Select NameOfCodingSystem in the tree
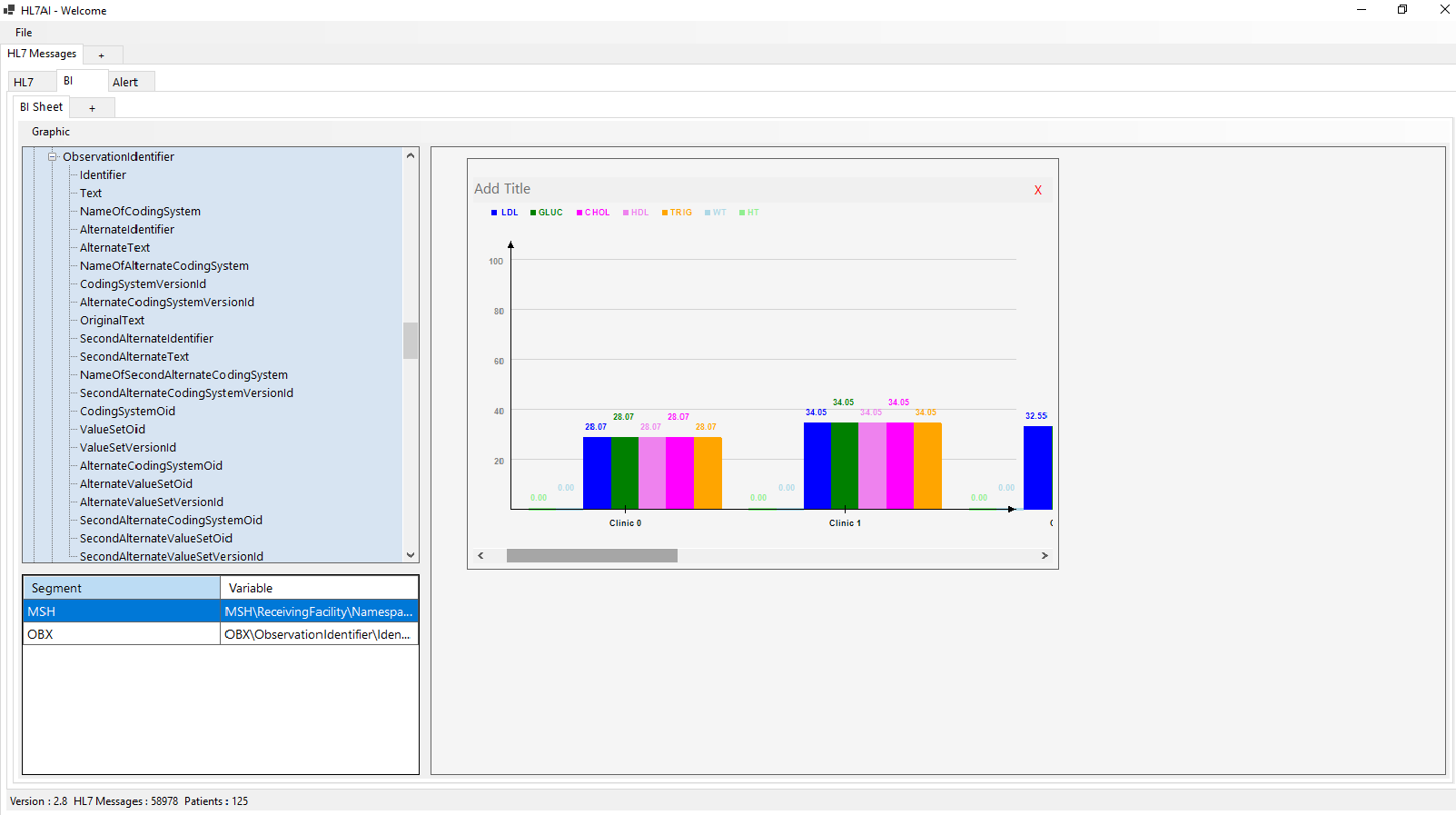 point(140,212)
